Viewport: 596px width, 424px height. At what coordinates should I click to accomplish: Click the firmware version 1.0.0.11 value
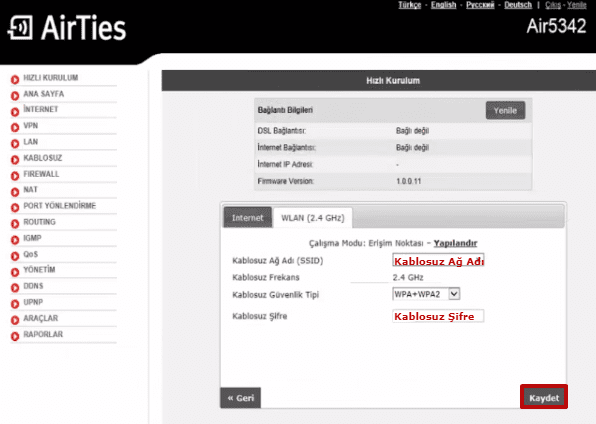[409, 181]
